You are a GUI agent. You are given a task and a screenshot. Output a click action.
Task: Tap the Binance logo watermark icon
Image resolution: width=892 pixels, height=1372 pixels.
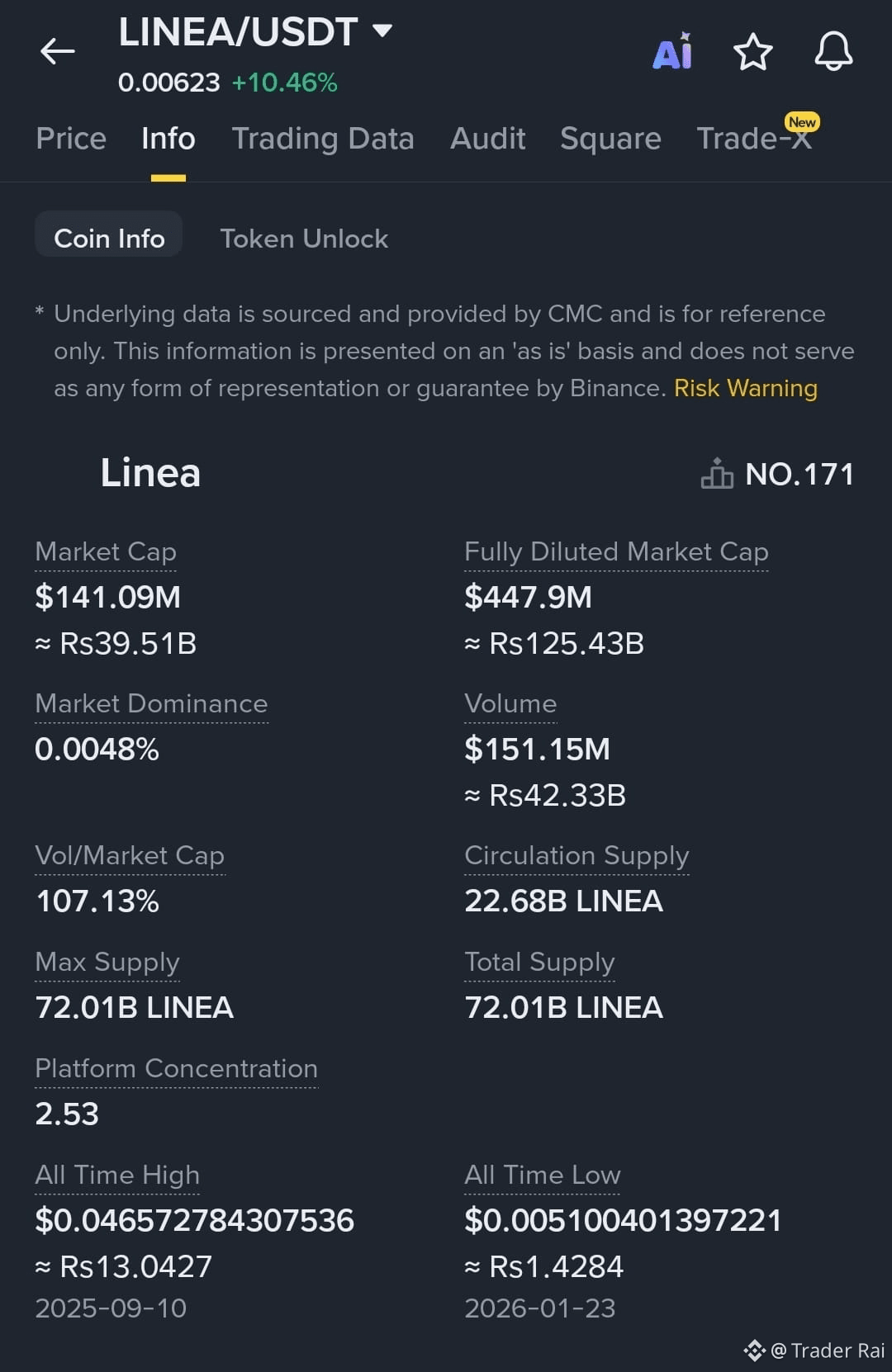tap(754, 1351)
